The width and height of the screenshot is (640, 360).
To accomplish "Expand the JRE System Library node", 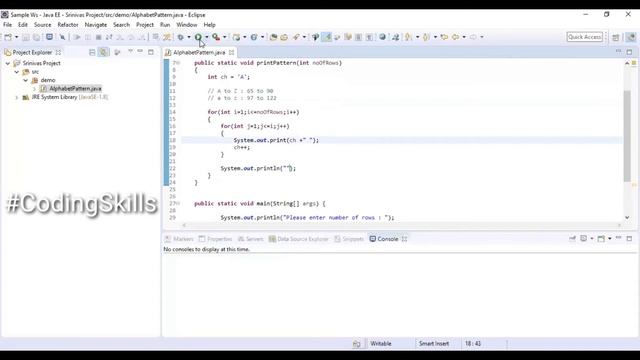I will pos(17,97).
